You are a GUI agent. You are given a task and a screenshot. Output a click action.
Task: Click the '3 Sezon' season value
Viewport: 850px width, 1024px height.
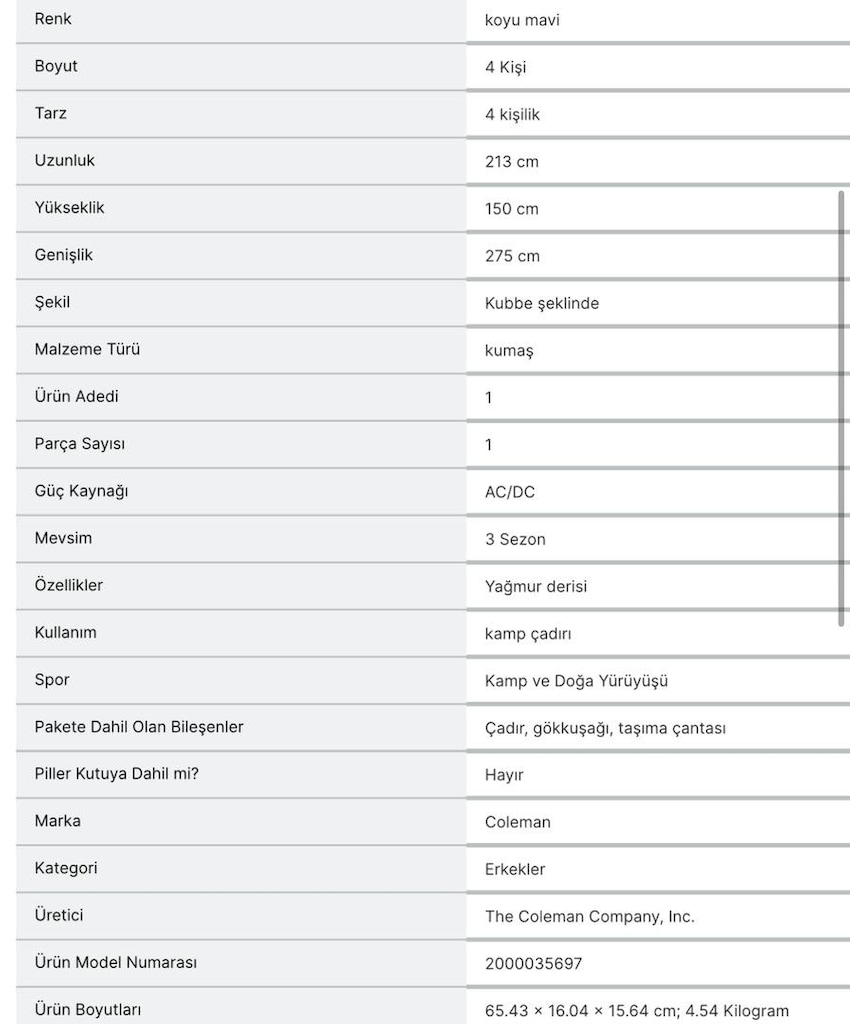(x=514, y=539)
